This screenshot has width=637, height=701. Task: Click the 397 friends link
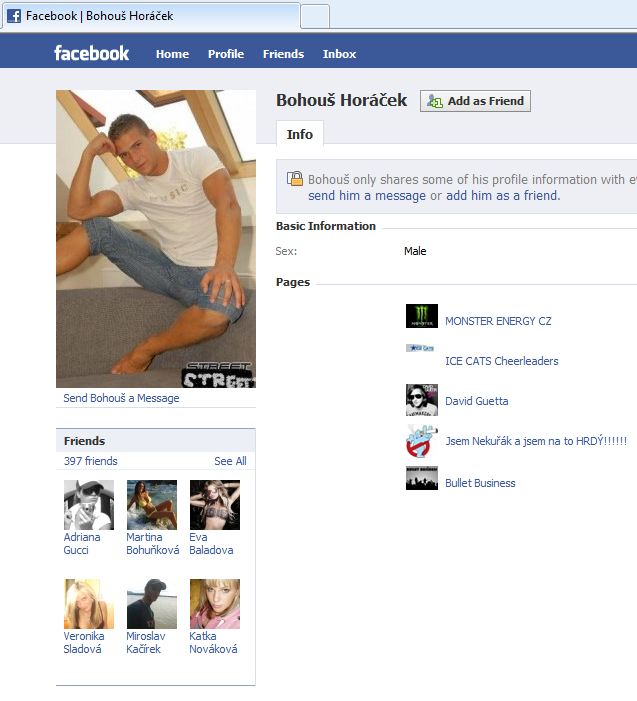click(90, 461)
